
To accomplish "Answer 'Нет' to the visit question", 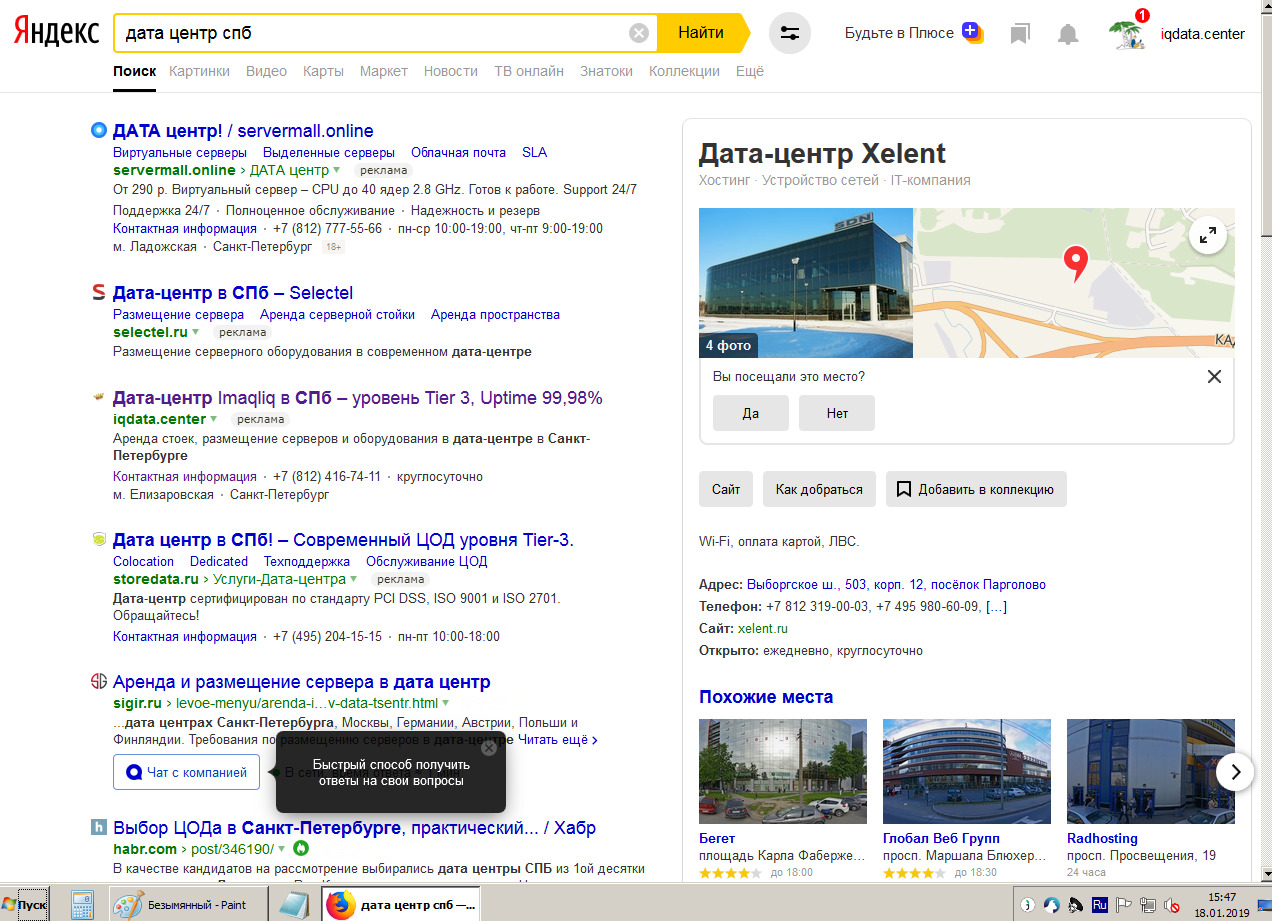I will point(837,413).
